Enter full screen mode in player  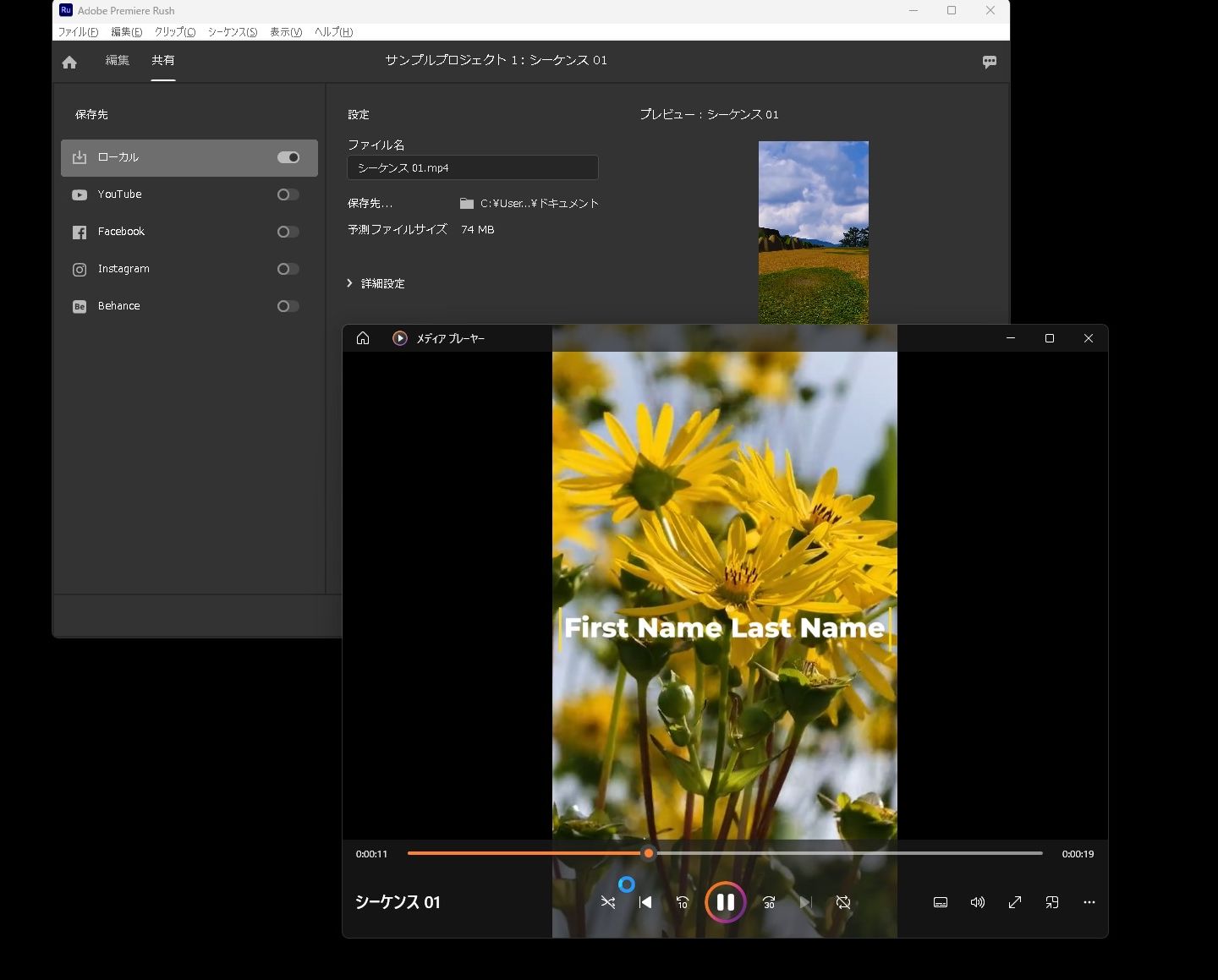click(1015, 902)
